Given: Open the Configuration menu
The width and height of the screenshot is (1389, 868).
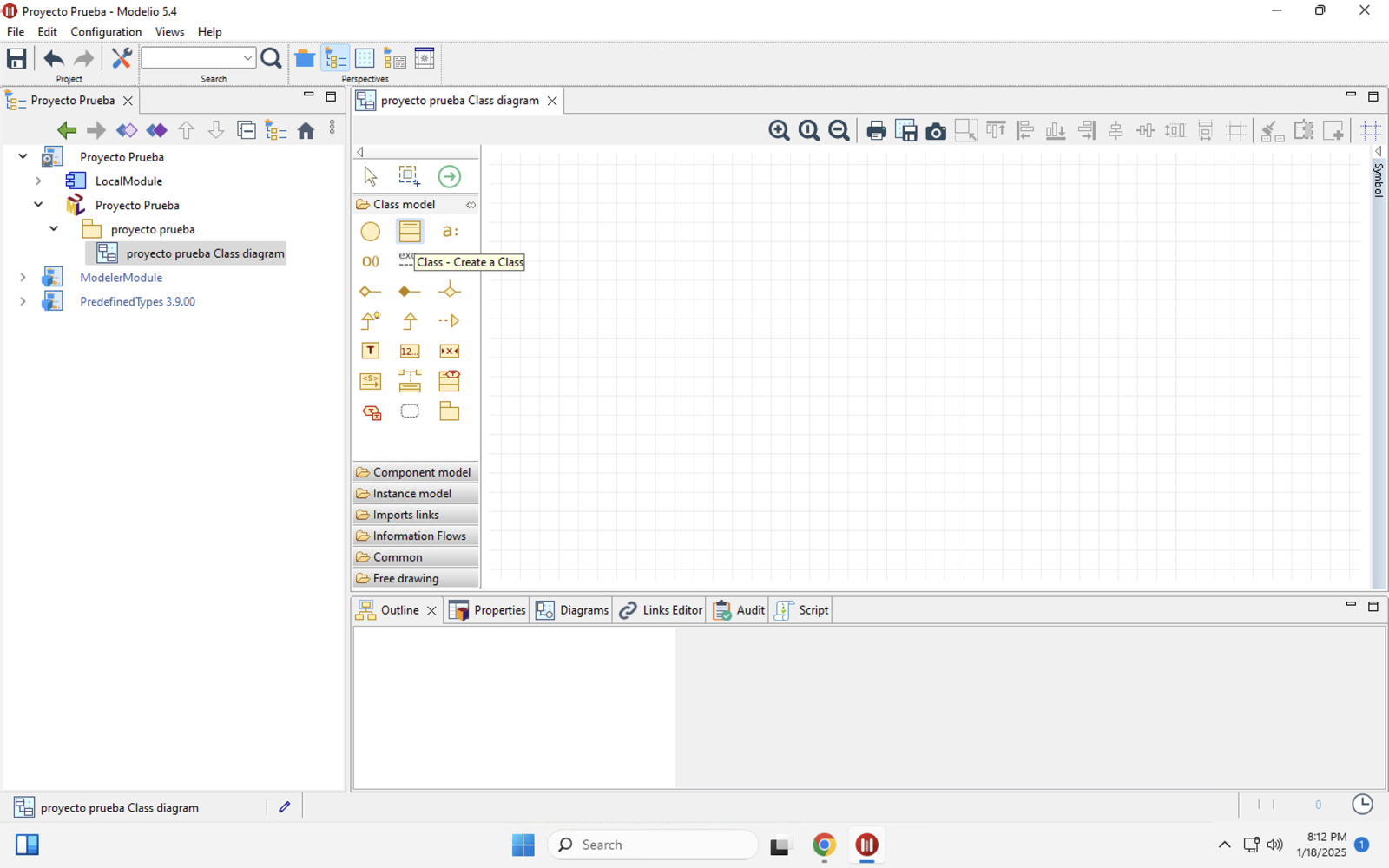Looking at the screenshot, I should 105,32.
